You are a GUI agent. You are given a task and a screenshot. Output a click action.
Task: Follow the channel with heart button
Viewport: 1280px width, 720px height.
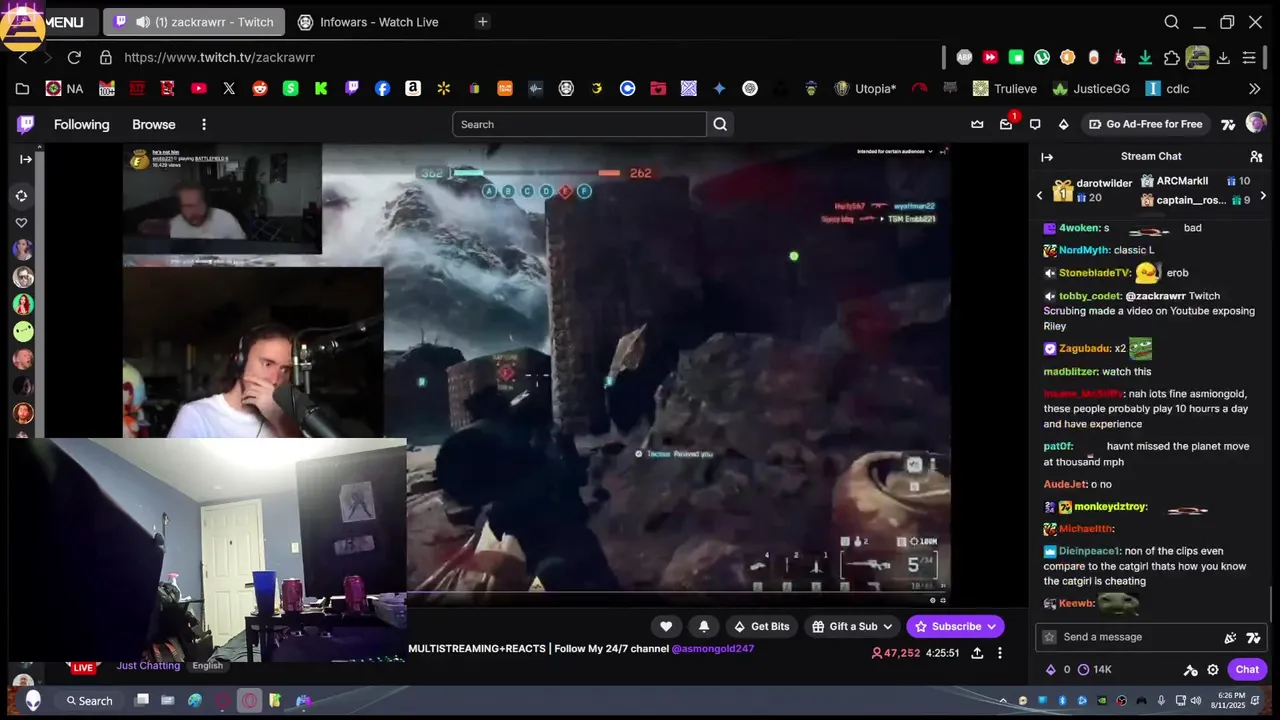(666, 626)
